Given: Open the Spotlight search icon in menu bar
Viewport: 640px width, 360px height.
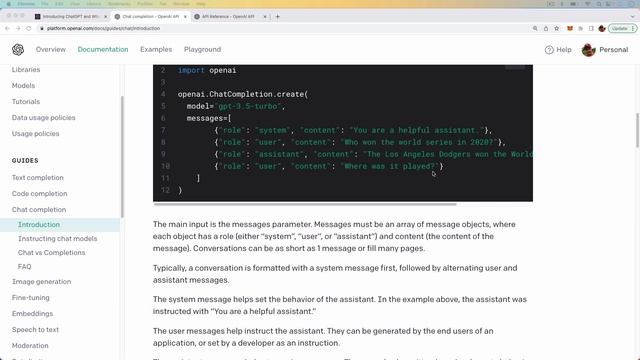Looking at the screenshot, I should tap(598, 4).
